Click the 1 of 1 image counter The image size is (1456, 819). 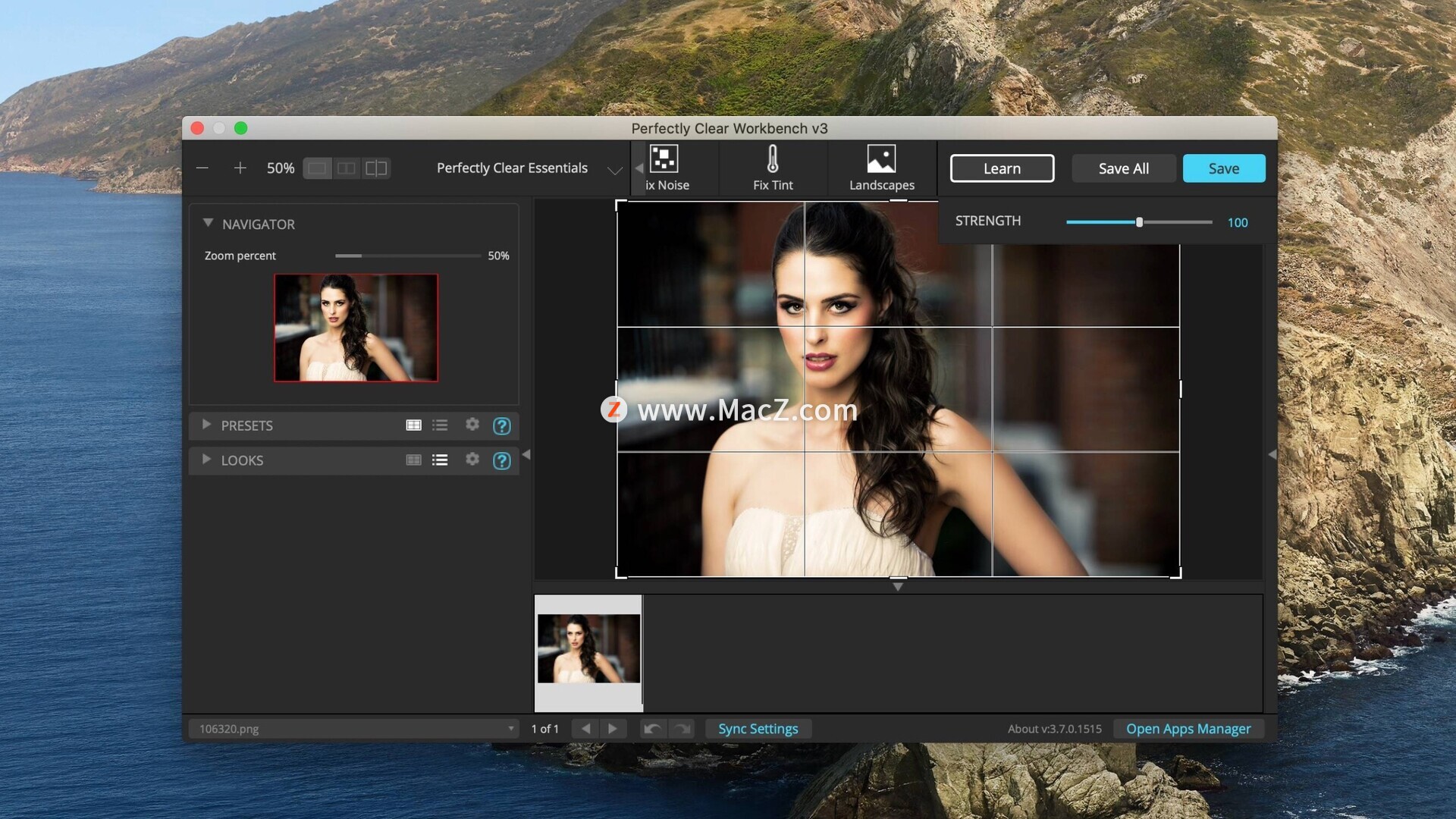tap(544, 729)
